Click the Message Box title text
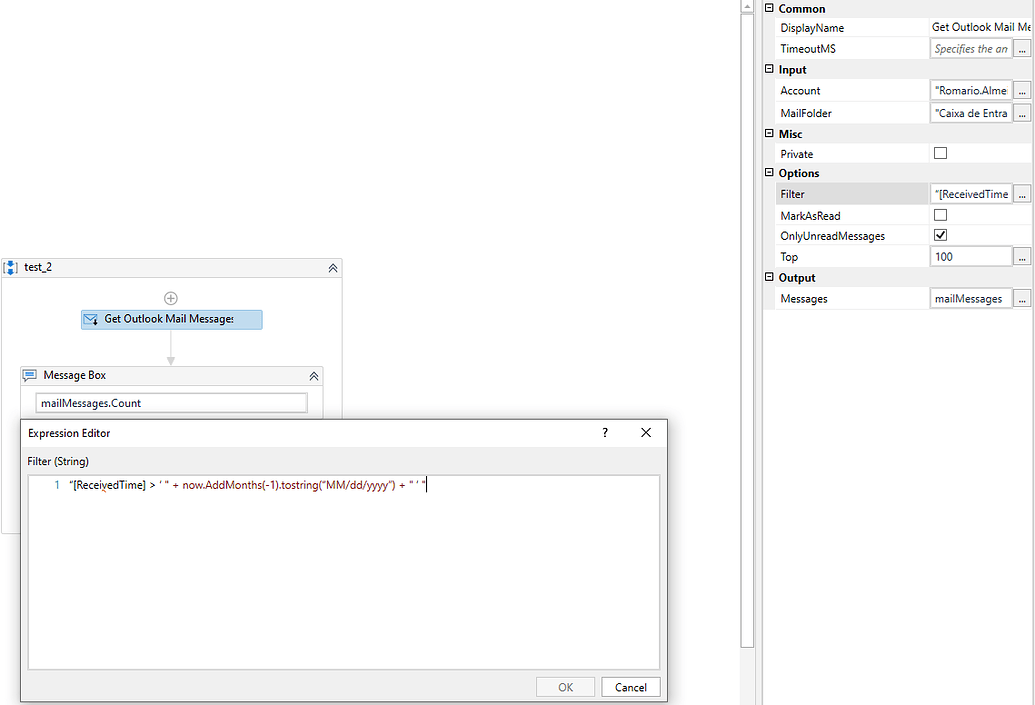The height and width of the screenshot is (705, 1035). (75, 375)
